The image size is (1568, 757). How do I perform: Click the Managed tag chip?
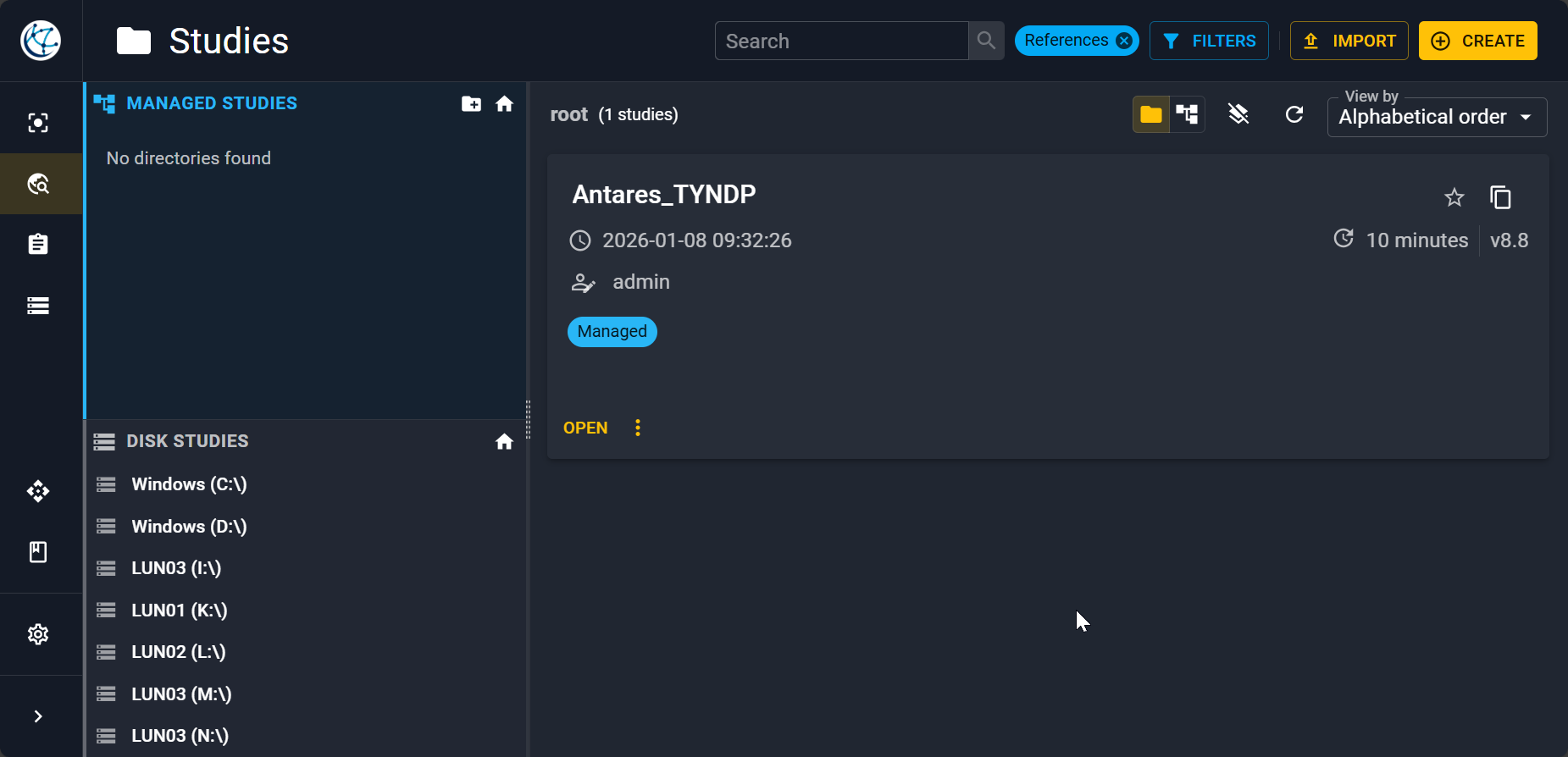pyautogui.click(x=612, y=331)
